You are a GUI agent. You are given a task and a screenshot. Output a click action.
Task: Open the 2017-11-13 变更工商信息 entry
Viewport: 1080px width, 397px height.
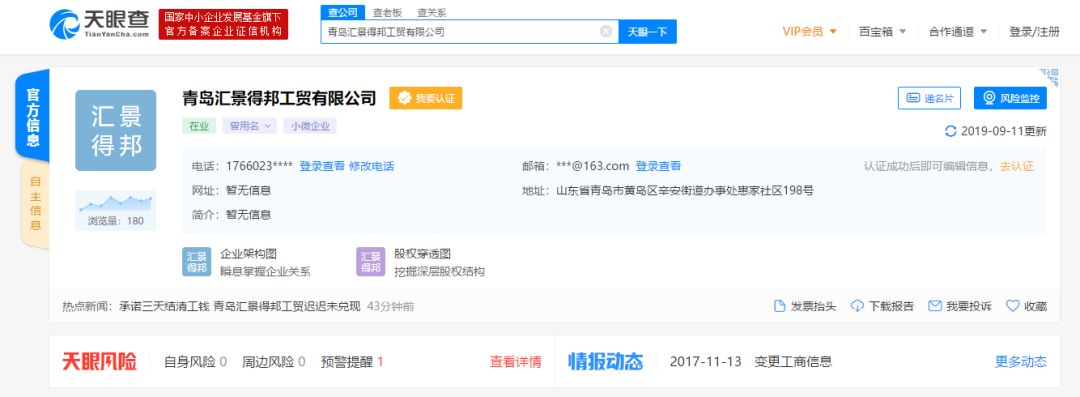tap(751, 361)
